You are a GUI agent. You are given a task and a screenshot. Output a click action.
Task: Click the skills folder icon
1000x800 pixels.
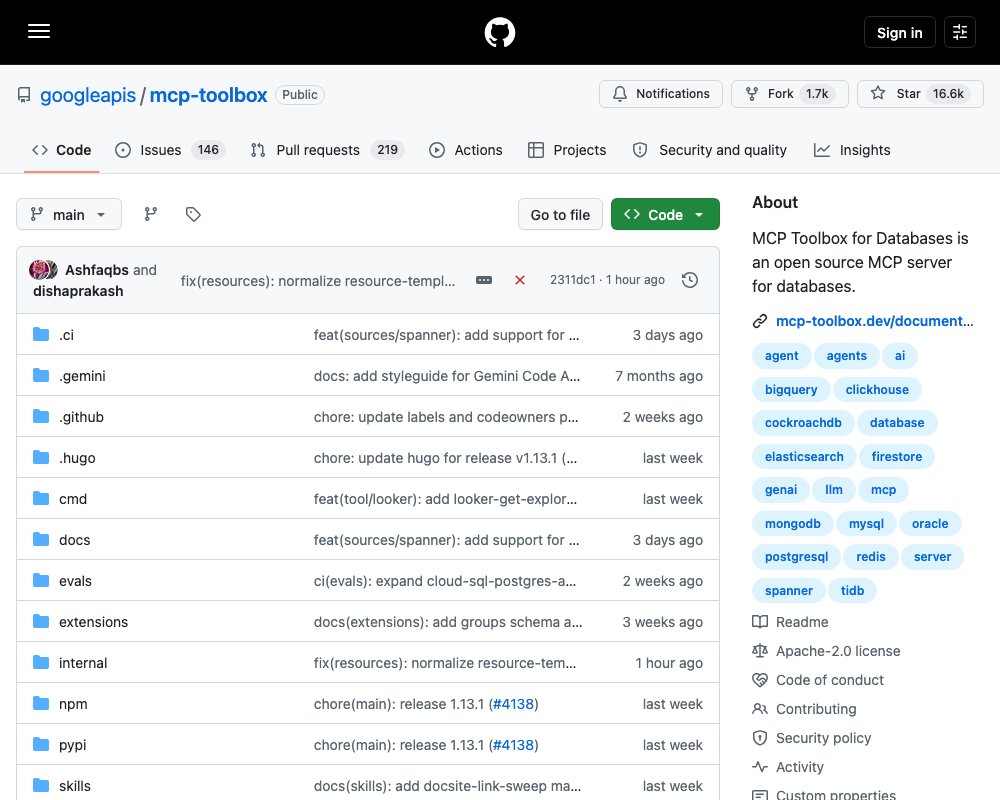(x=41, y=785)
